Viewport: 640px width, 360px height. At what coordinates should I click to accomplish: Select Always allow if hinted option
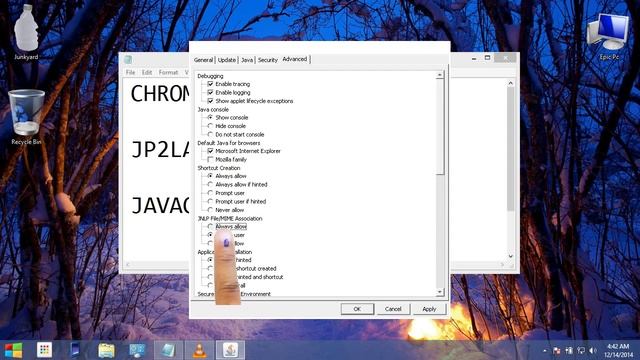click(210, 184)
